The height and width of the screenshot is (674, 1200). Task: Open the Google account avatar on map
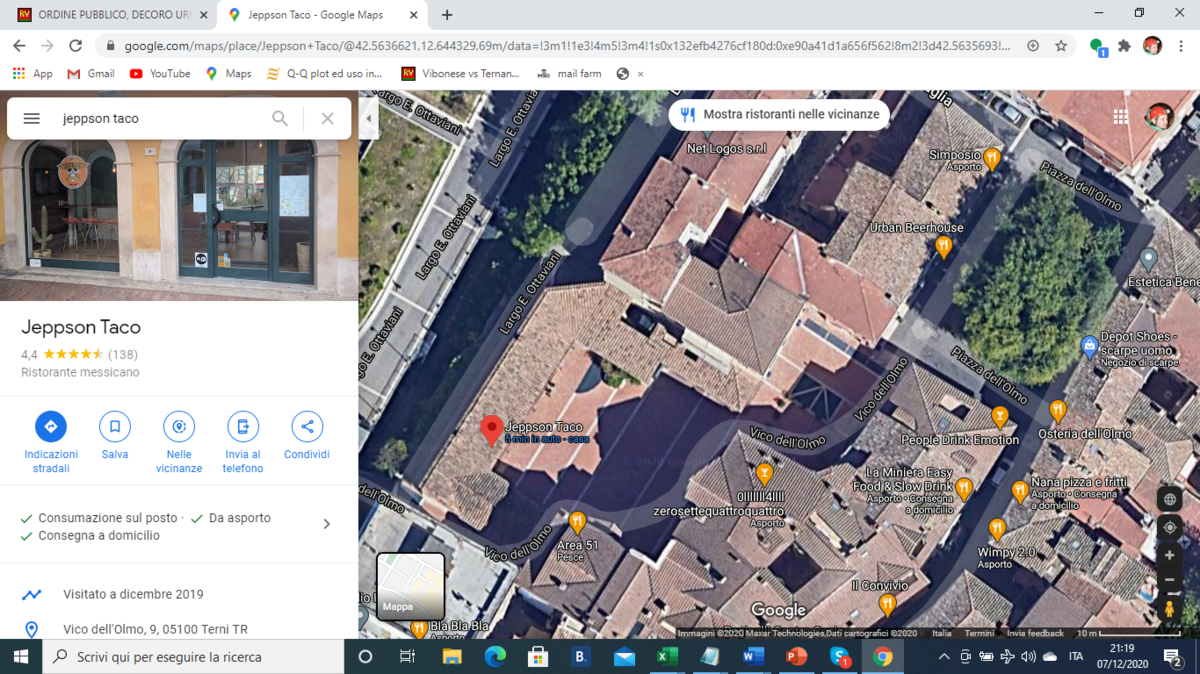(1159, 117)
